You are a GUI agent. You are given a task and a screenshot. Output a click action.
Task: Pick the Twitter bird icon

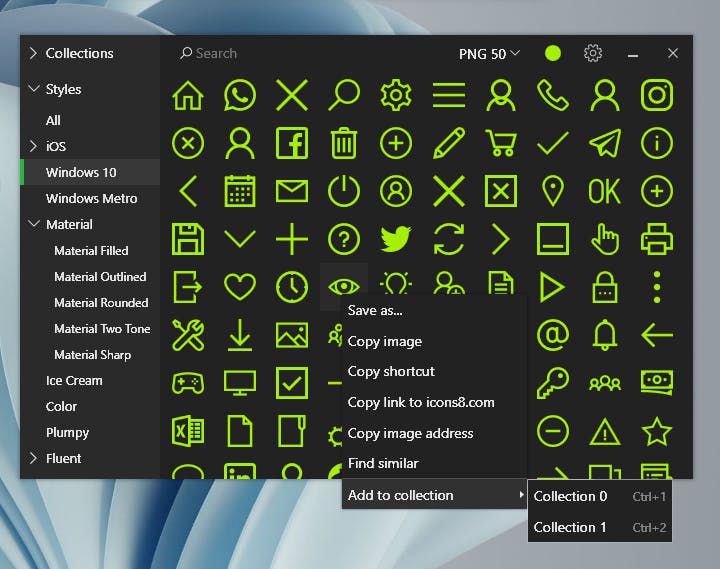(396, 239)
